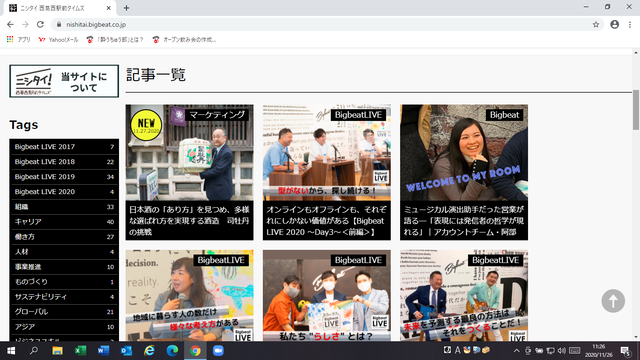Click the browser forward arrow

point(25,24)
